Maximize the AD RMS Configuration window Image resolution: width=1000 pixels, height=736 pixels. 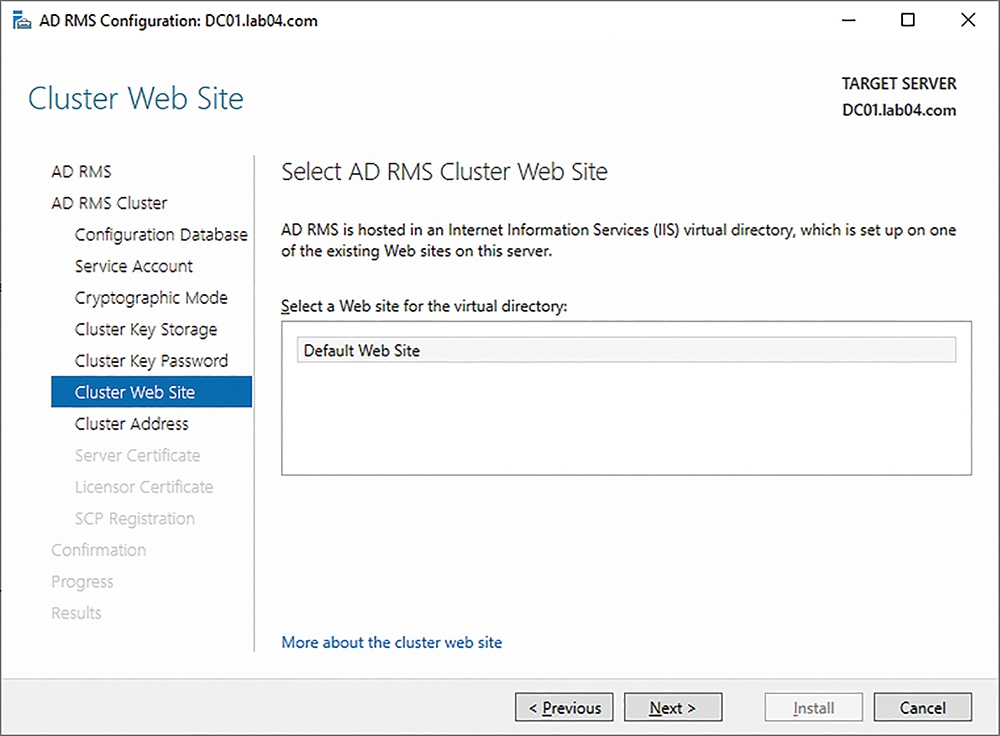pyautogui.click(x=908, y=20)
